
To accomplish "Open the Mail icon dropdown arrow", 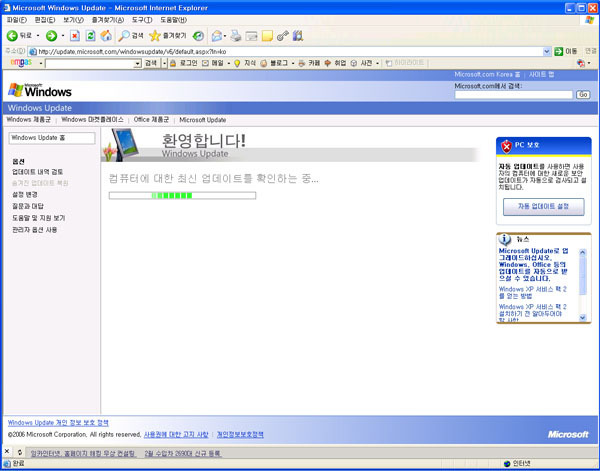I will pyautogui.click(x=225, y=36).
